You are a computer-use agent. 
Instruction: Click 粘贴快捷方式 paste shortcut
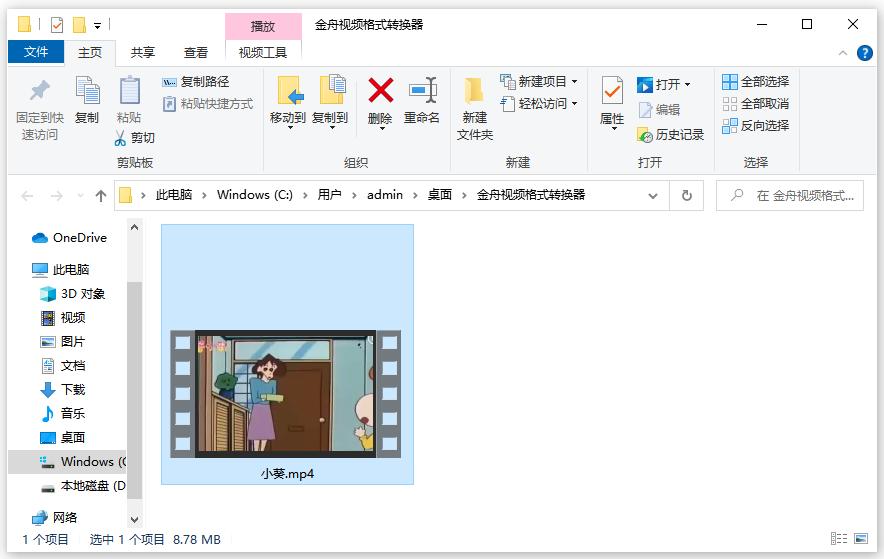[207, 104]
